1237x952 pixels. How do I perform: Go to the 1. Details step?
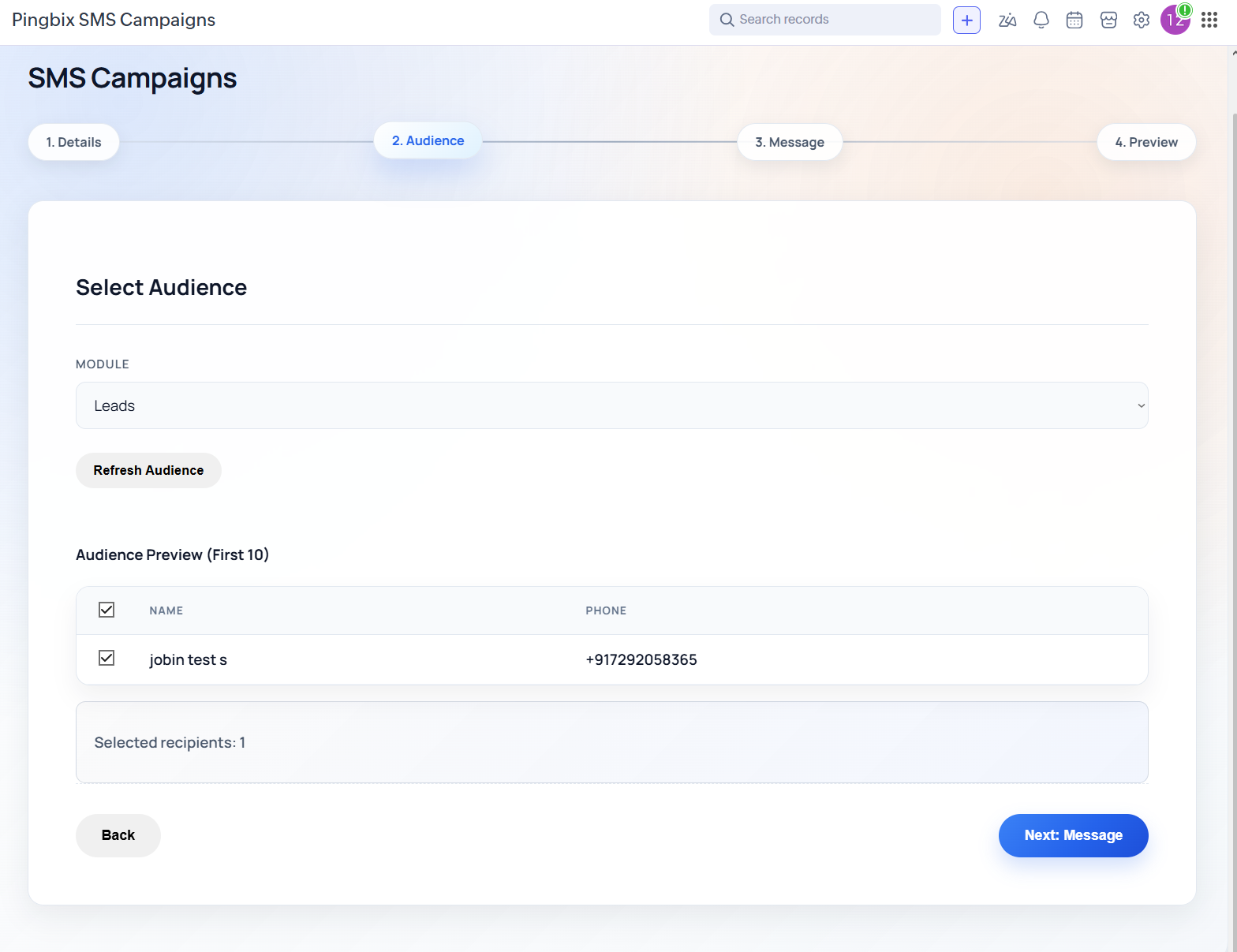coord(74,142)
